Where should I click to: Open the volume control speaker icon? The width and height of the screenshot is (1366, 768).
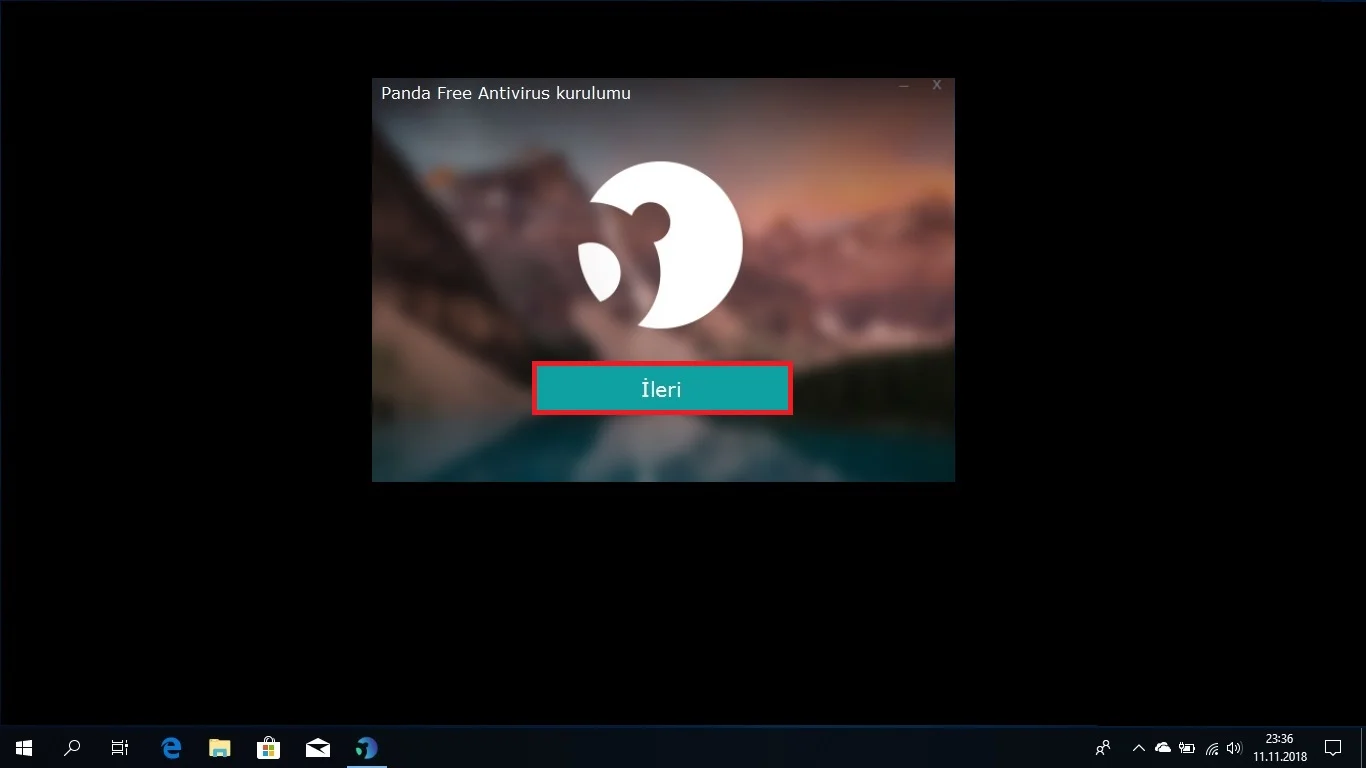click(x=1234, y=748)
